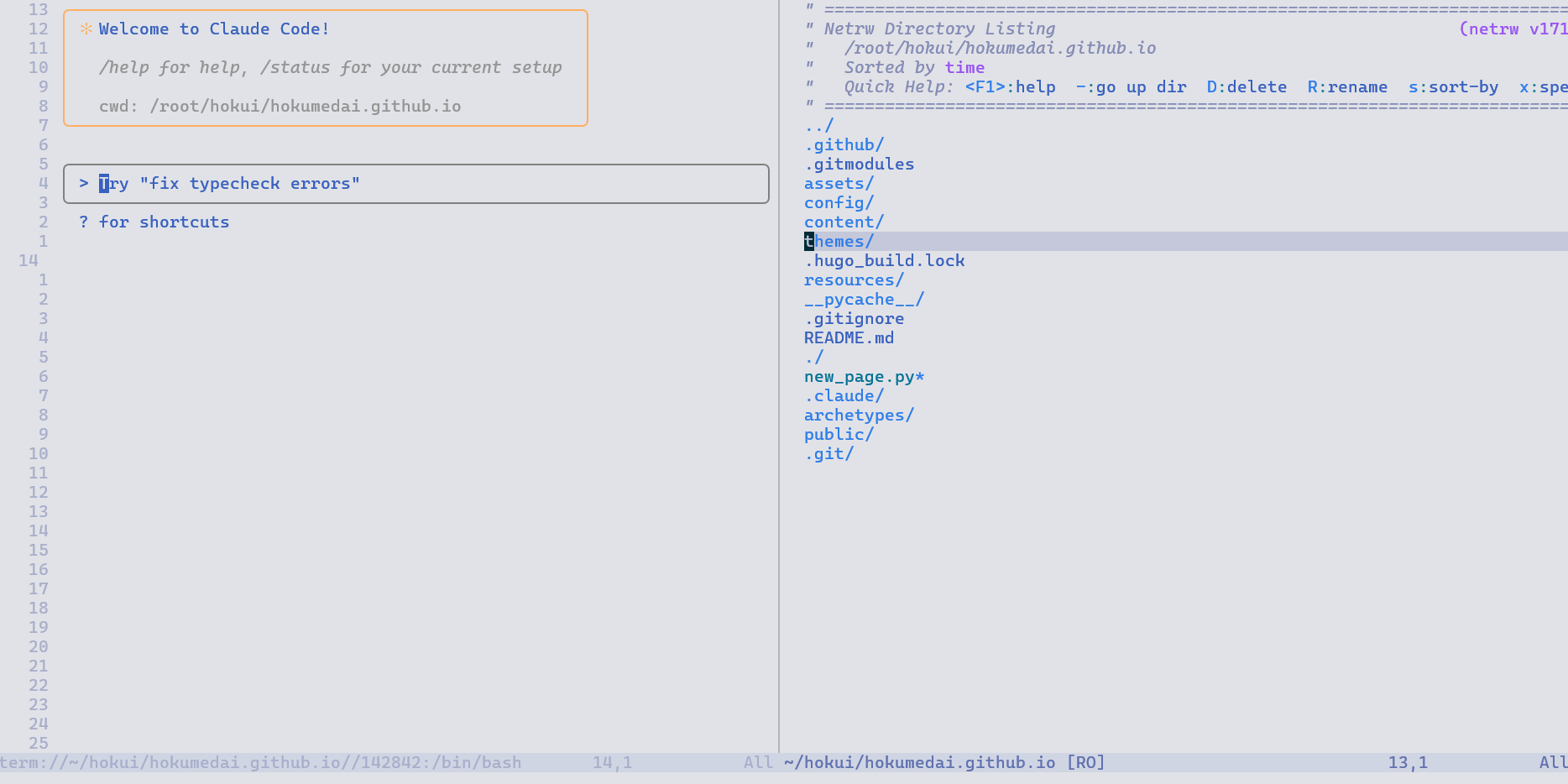Screen dimensions: 1568x784
Task: Open the assets/ directory
Action: [x=839, y=184]
